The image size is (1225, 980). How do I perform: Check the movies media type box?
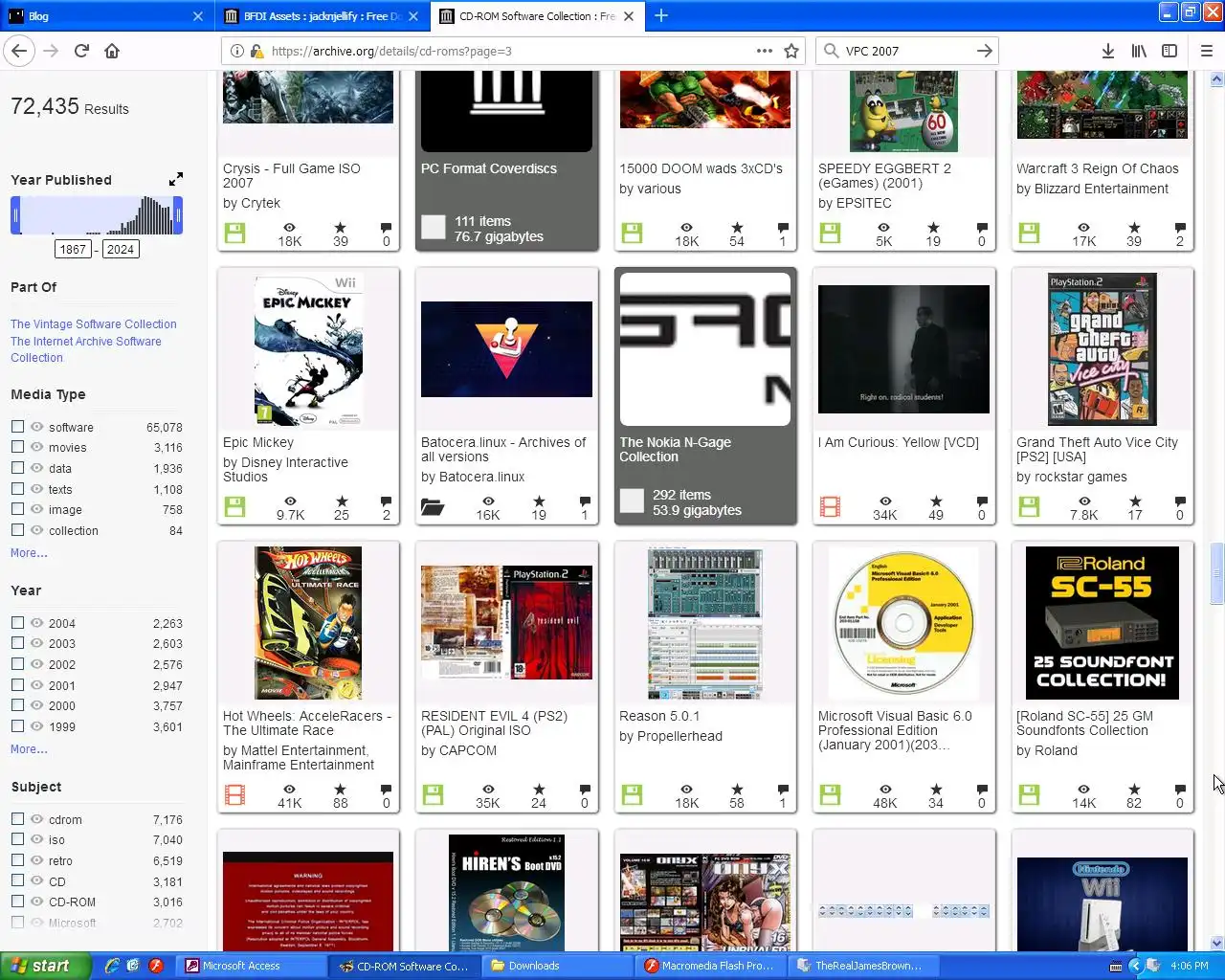(x=17, y=447)
